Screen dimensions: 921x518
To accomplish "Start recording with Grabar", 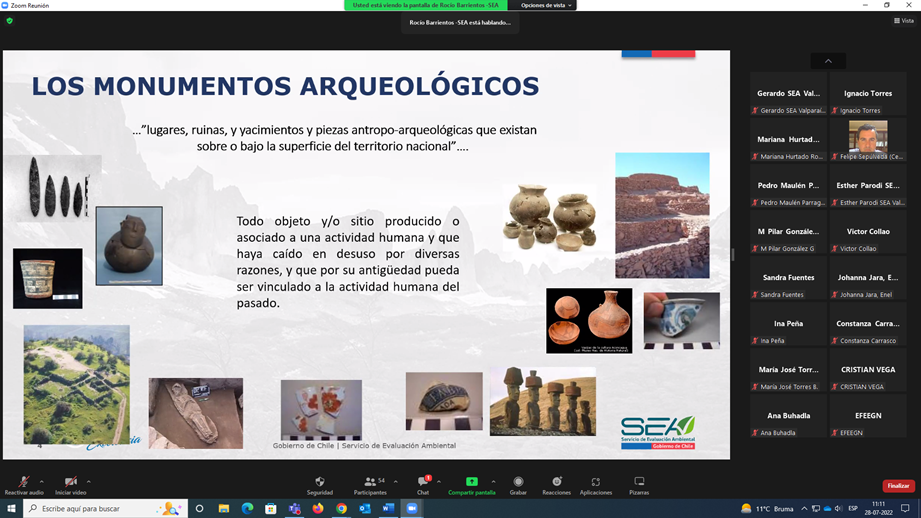I will [x=518, y=483].
